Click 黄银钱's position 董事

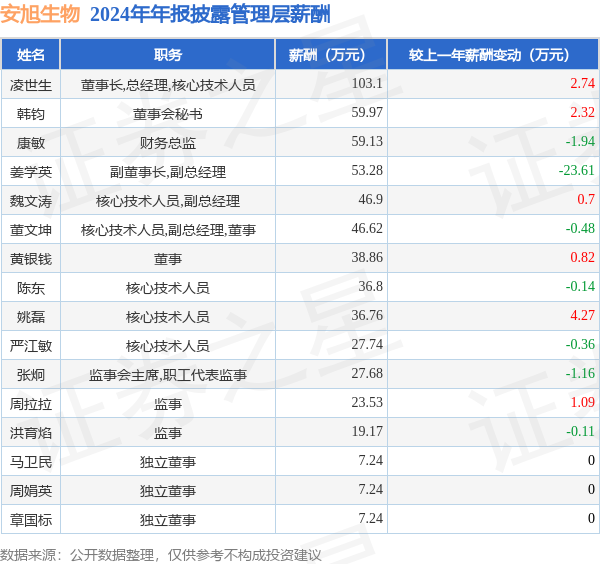[x=168, y=259]
